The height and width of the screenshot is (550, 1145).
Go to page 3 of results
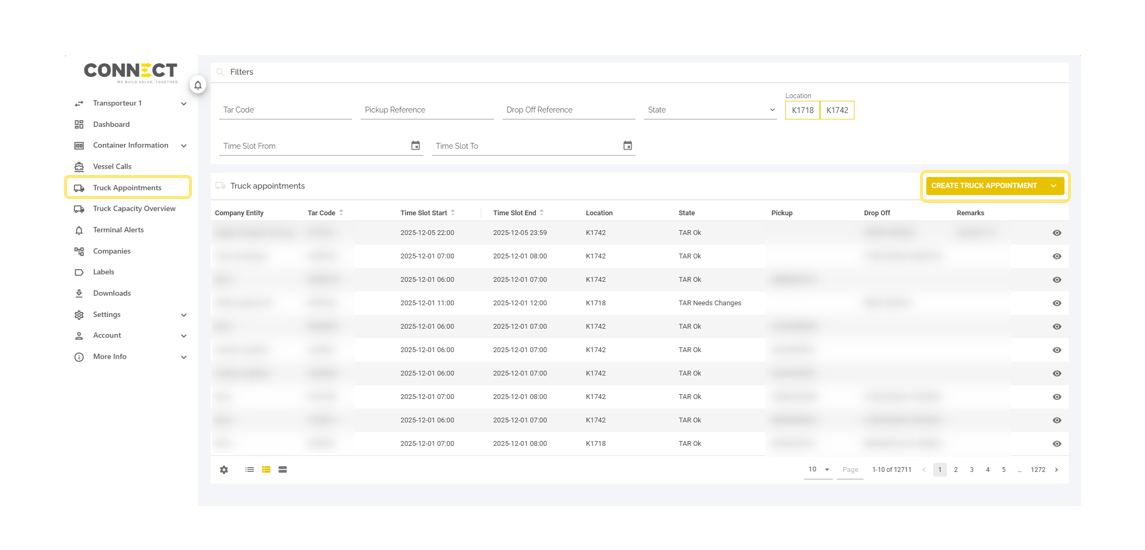(972, 470)
